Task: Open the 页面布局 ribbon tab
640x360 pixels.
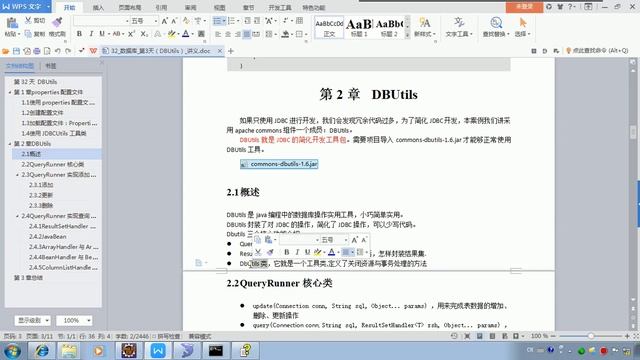Action: [130, 7]
